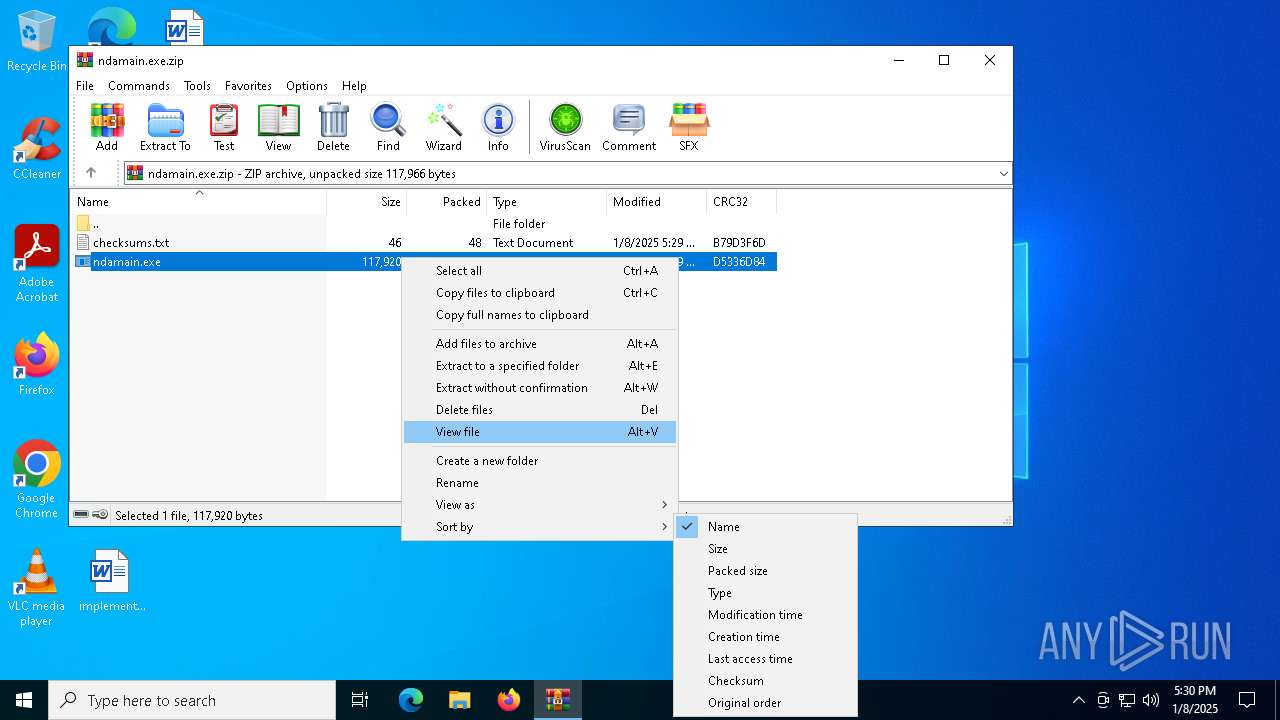This screenshot has height=720, width=1280.
Task: Choose Create a new folder
Action: coord(540,461)
